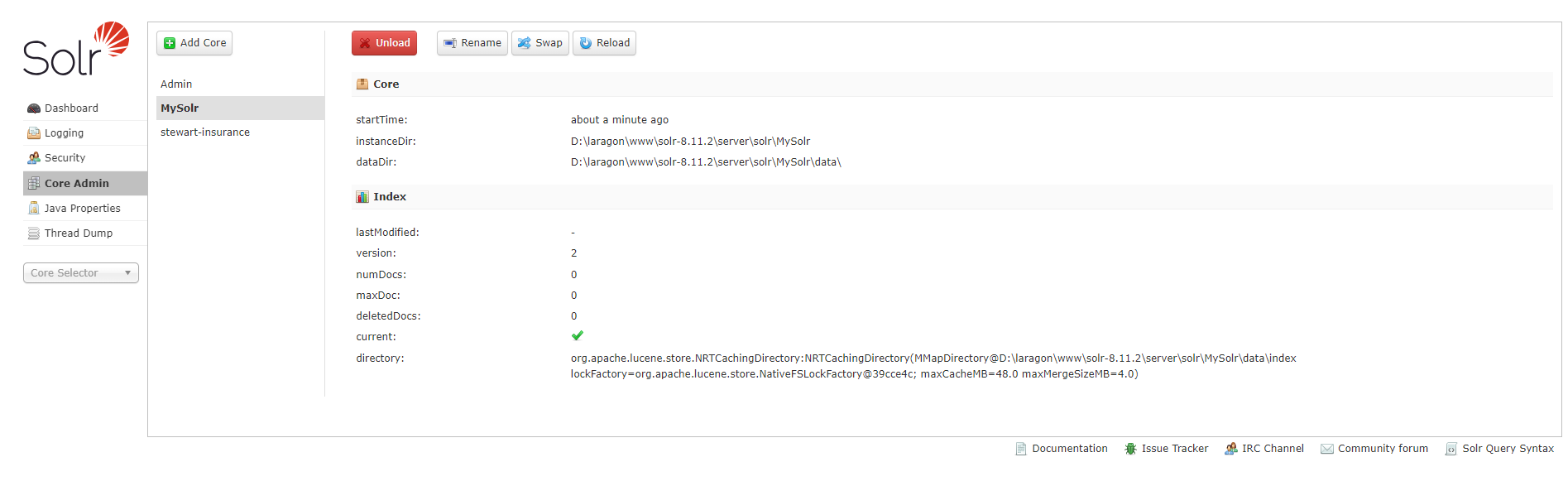Click the Rename core button
1568x486 pixels.
pos(472,43)
